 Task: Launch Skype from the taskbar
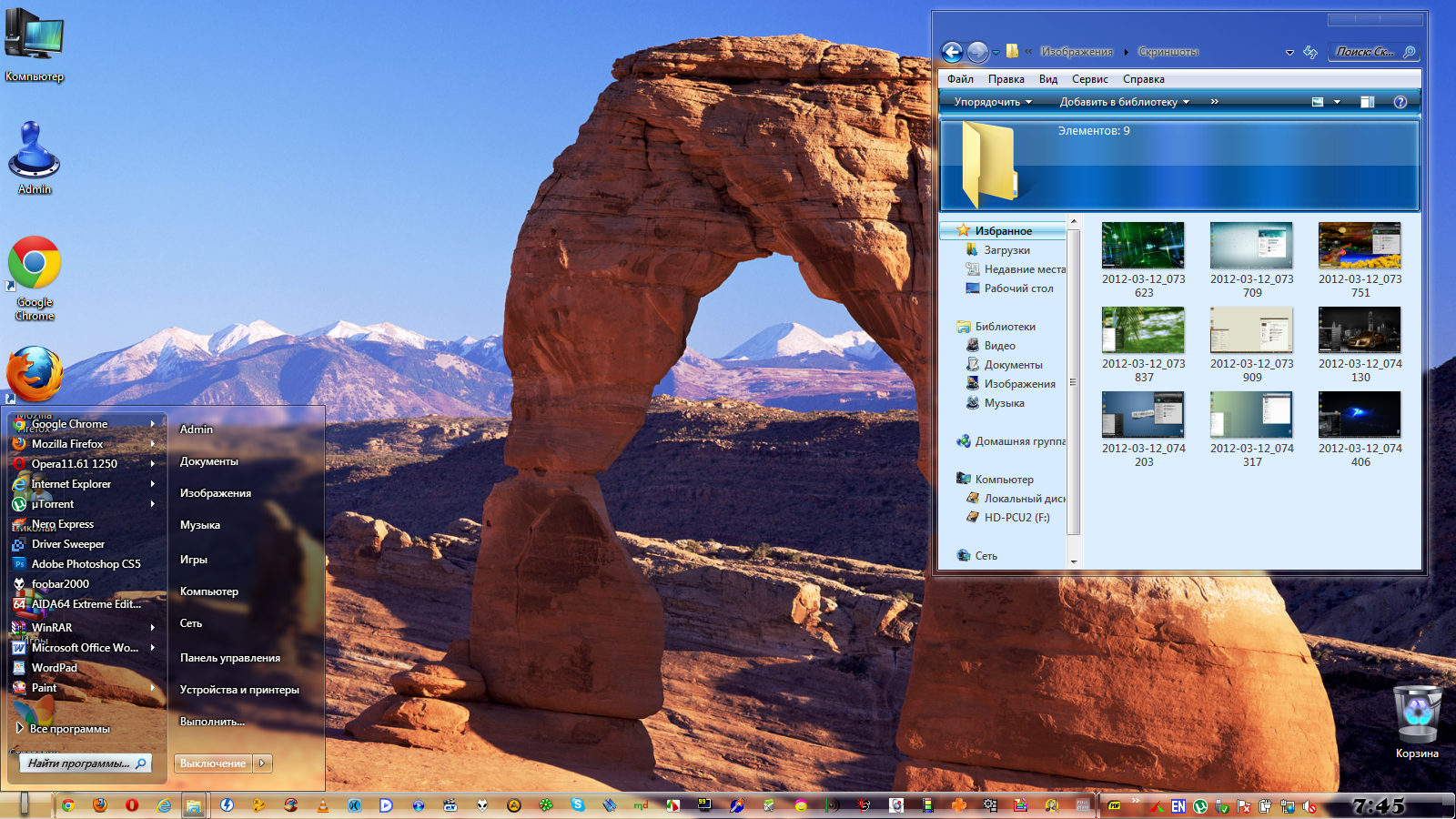coord(578,804)
